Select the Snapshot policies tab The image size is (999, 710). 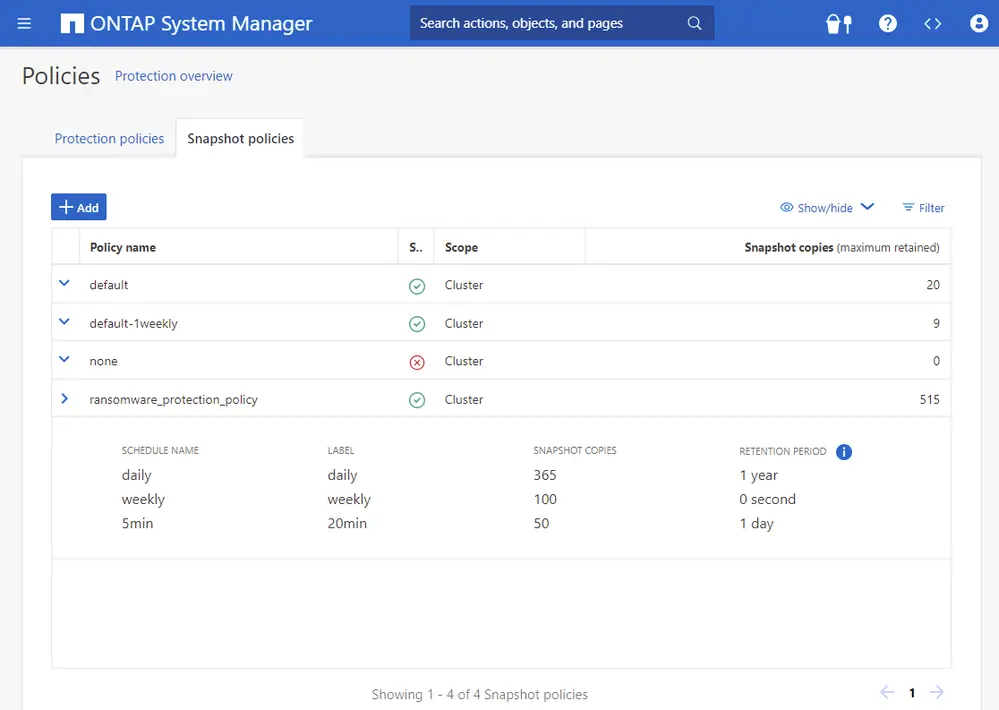pos(240,139)
